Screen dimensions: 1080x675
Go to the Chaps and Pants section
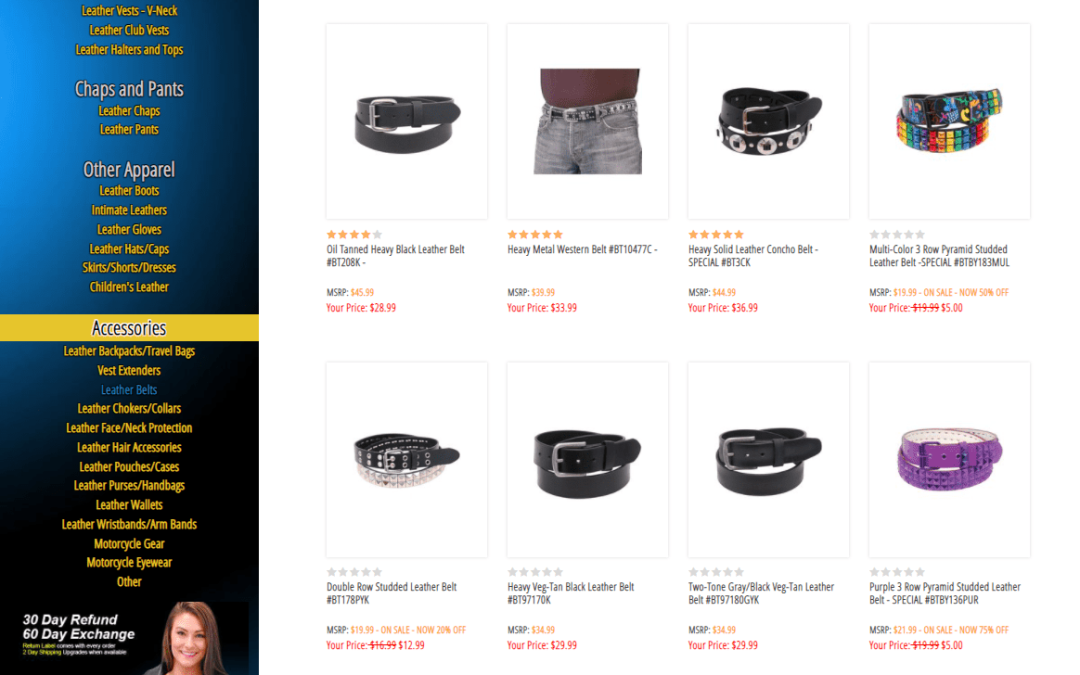coord(129,89)
